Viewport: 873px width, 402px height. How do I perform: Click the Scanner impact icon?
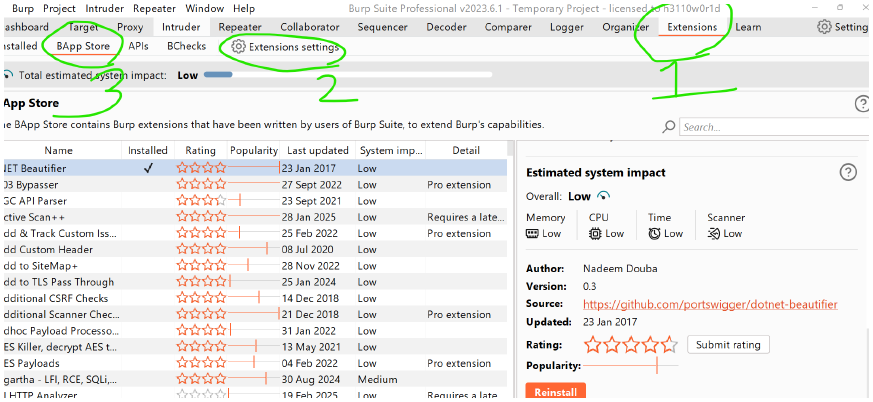point(714,234)
